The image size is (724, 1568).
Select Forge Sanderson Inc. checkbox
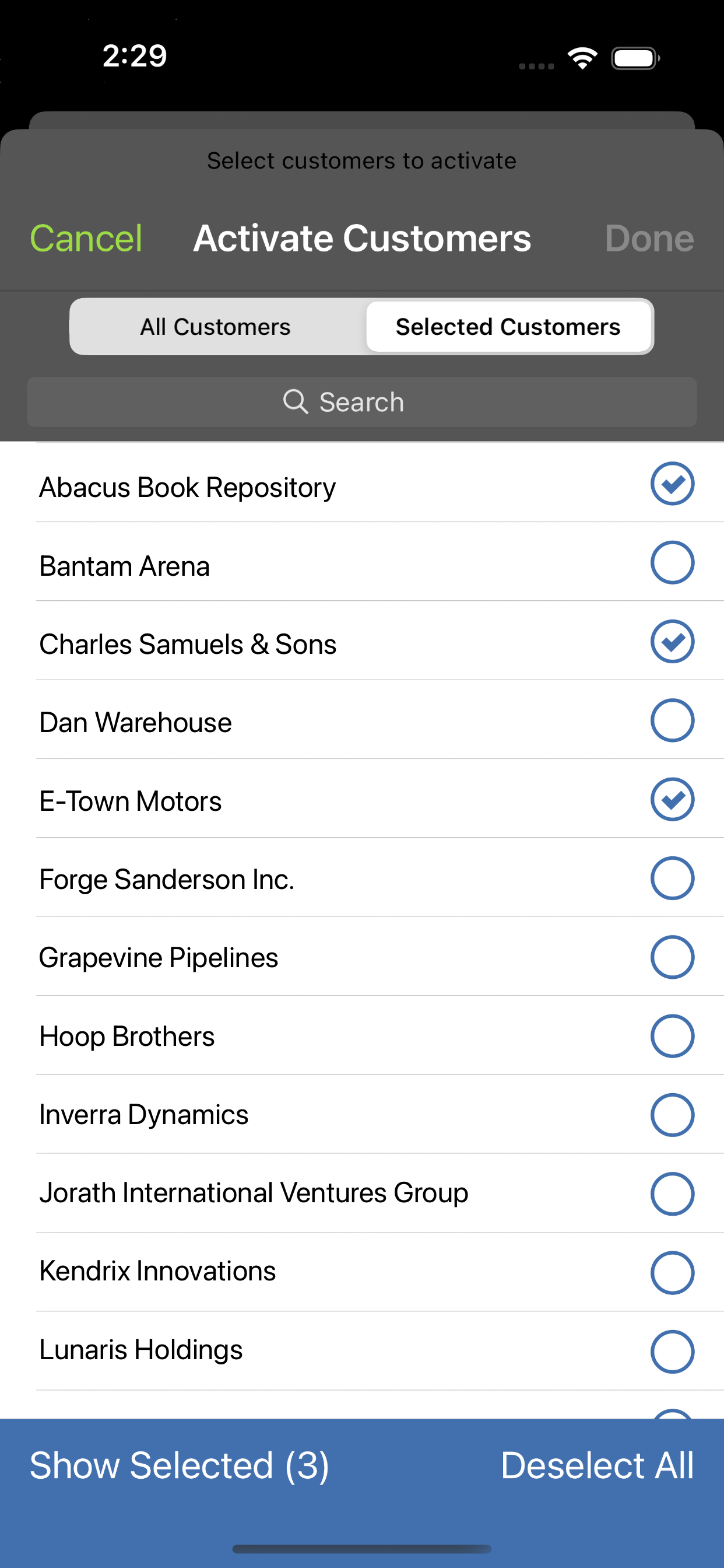point(672,878)
